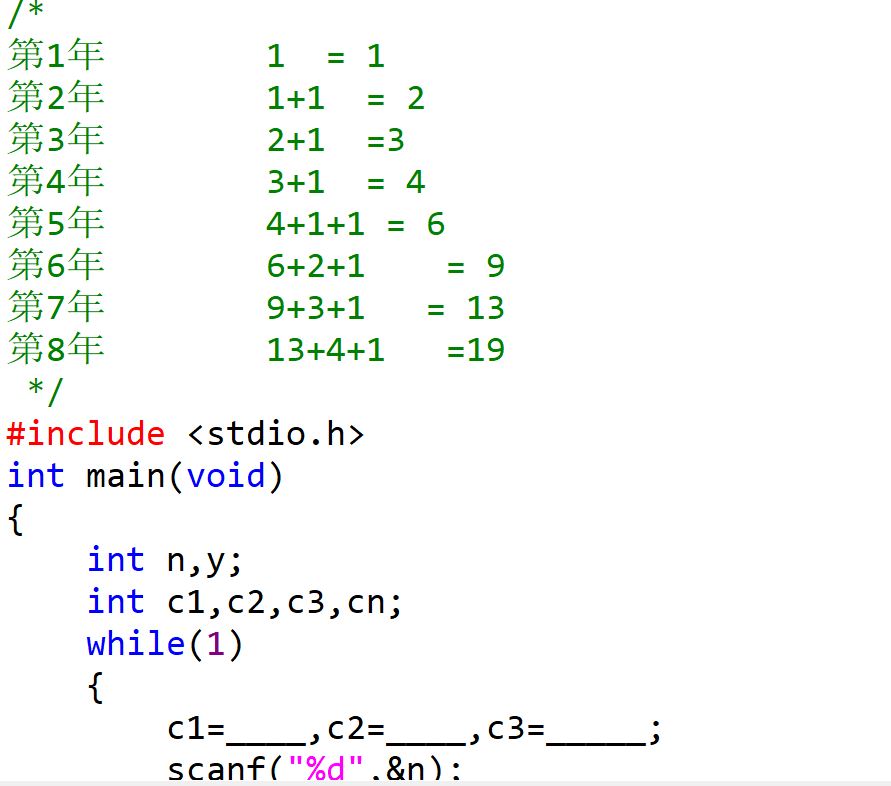This screenshot has width=891, height=786.
Task: Click the expression '9+3+1 = 13'
Action: tap(386, 309)
